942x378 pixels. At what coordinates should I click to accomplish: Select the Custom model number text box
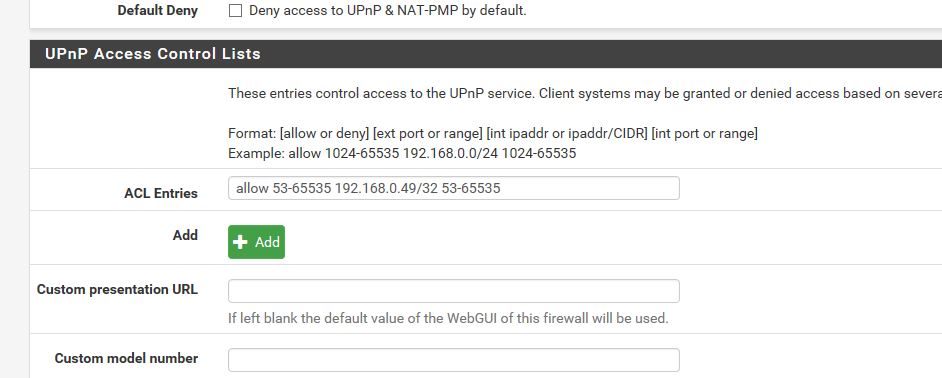point(454,360)
